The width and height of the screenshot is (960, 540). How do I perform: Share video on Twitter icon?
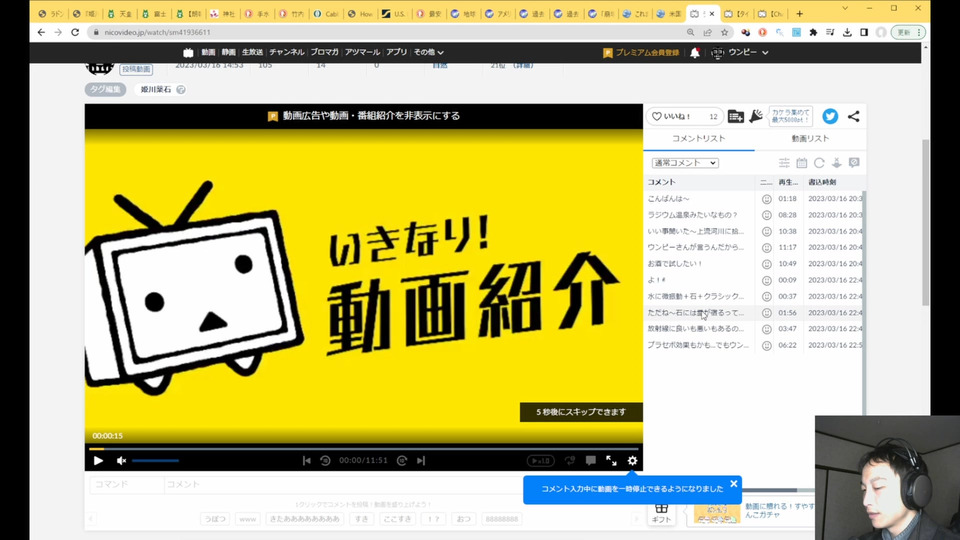click(830, 116)
